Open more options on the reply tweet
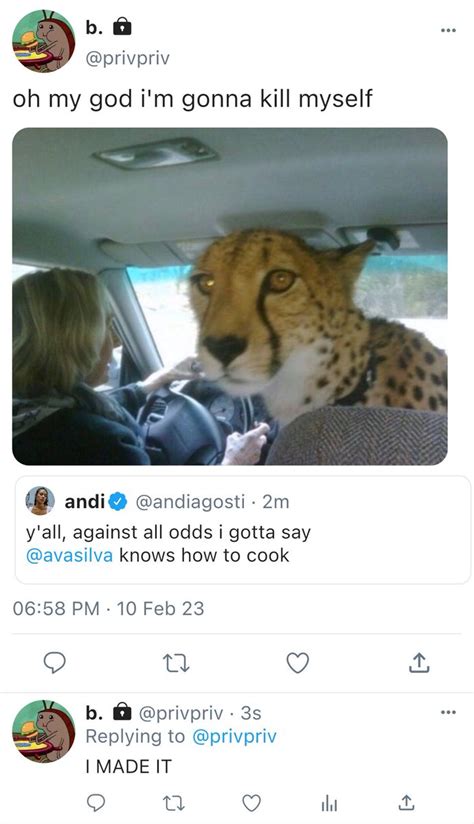The height and width of the screenshot is (824, 474). pyautogui.click(x=448, y=713)
